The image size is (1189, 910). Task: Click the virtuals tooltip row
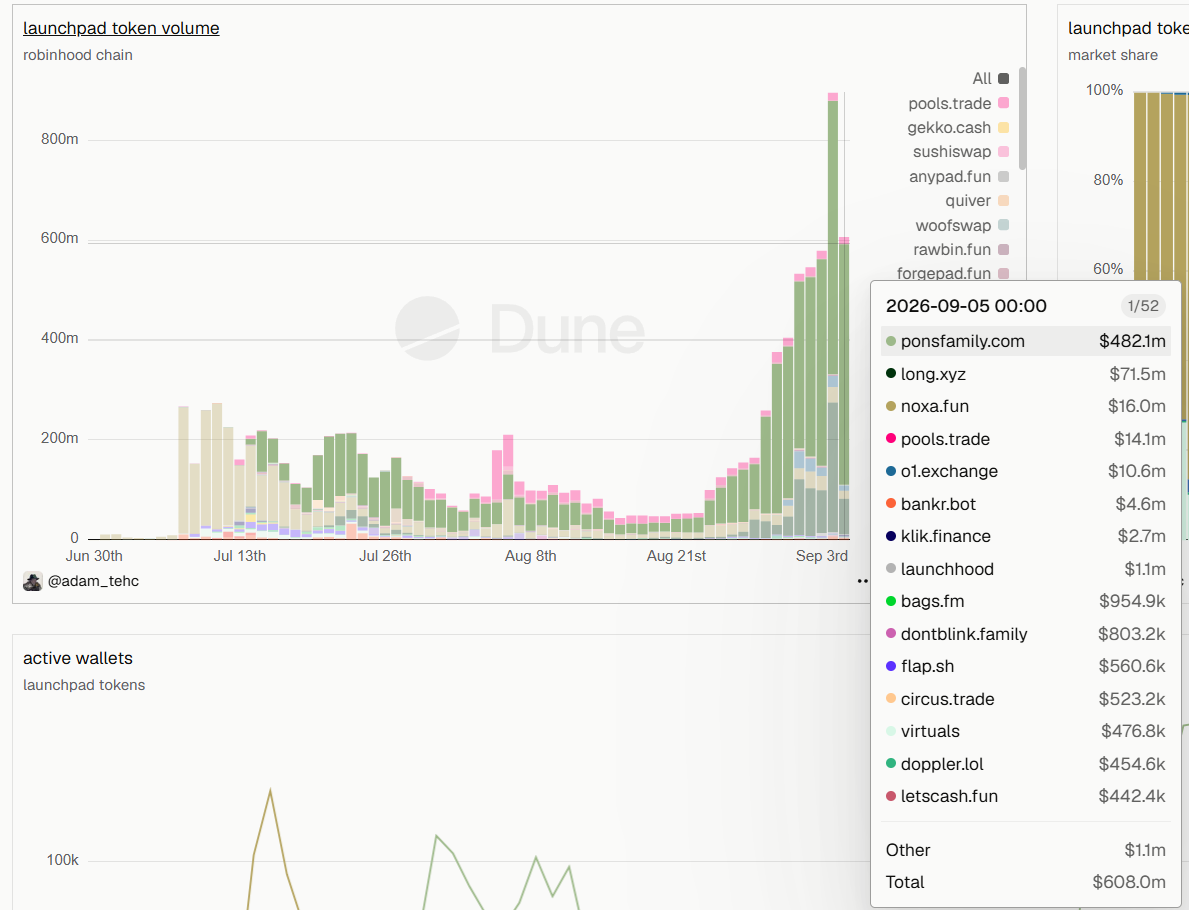[x=1026, y=732]
